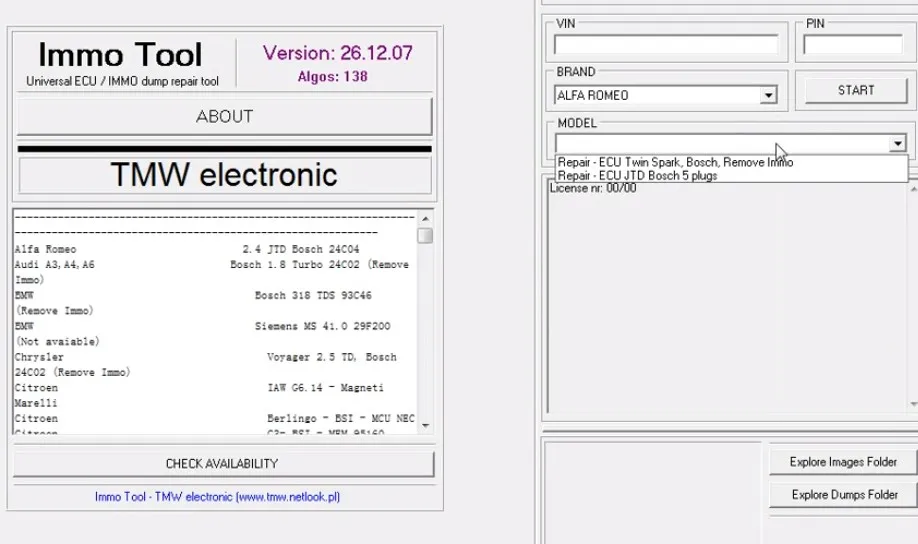Click the supported list scroll down arrow

click(425, 425)
